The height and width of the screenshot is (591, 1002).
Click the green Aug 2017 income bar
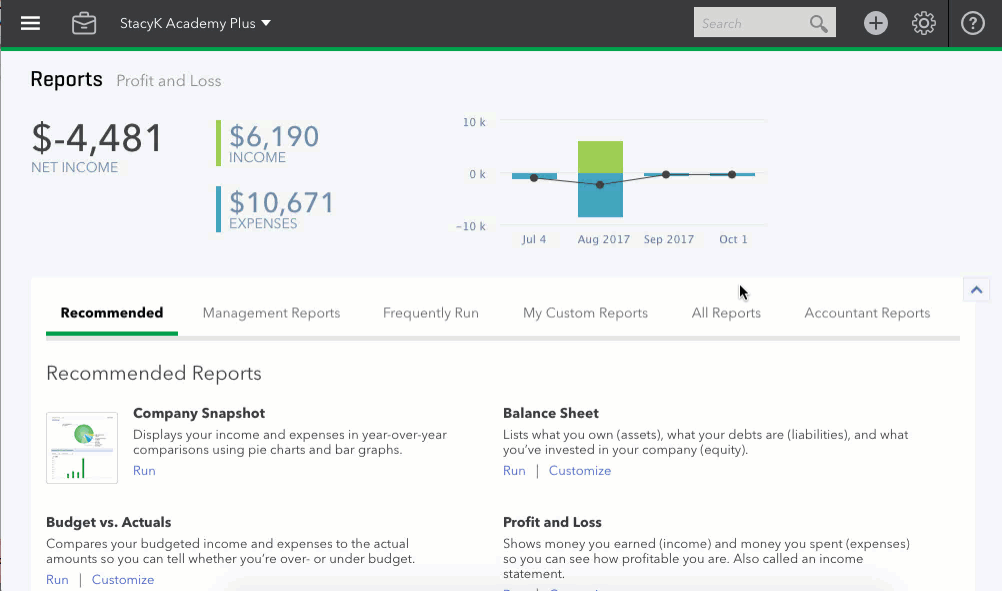coord(600,157)
